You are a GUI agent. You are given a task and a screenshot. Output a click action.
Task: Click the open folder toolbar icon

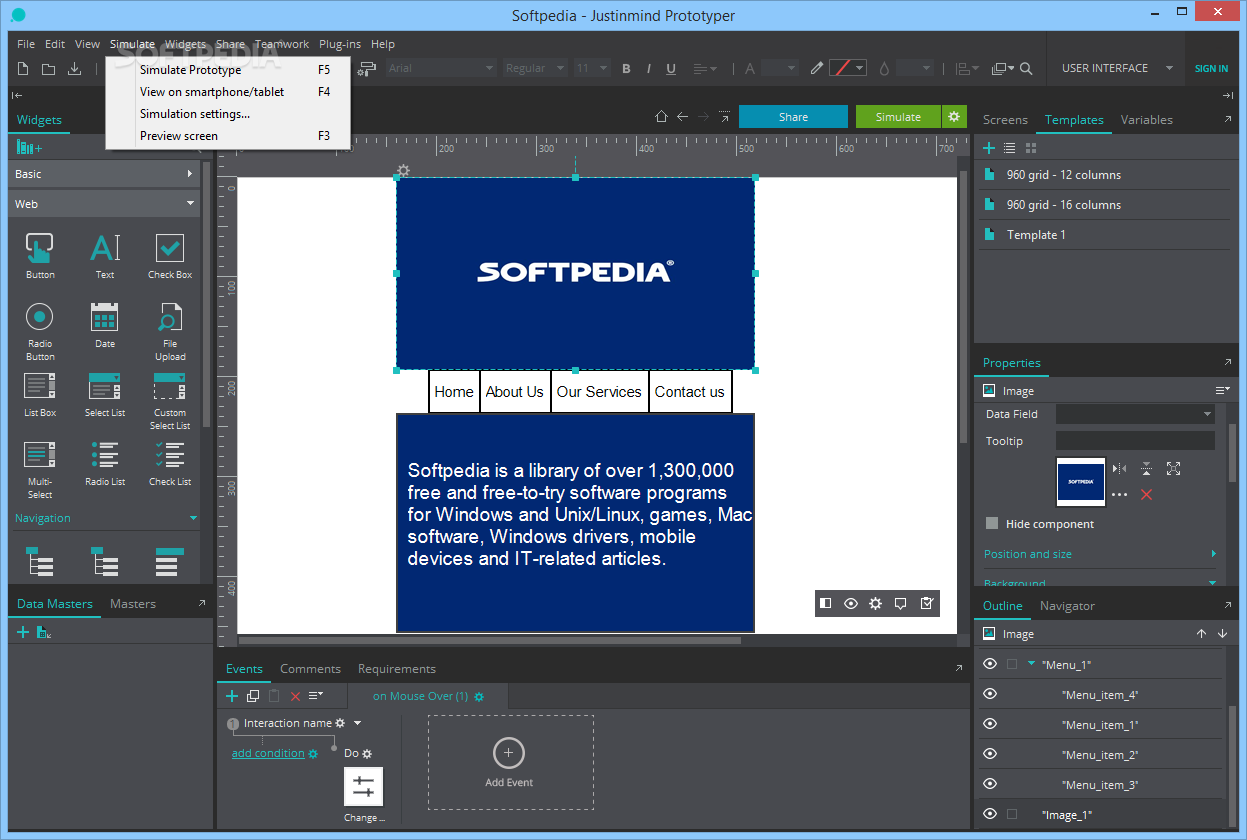pos(48,68)
